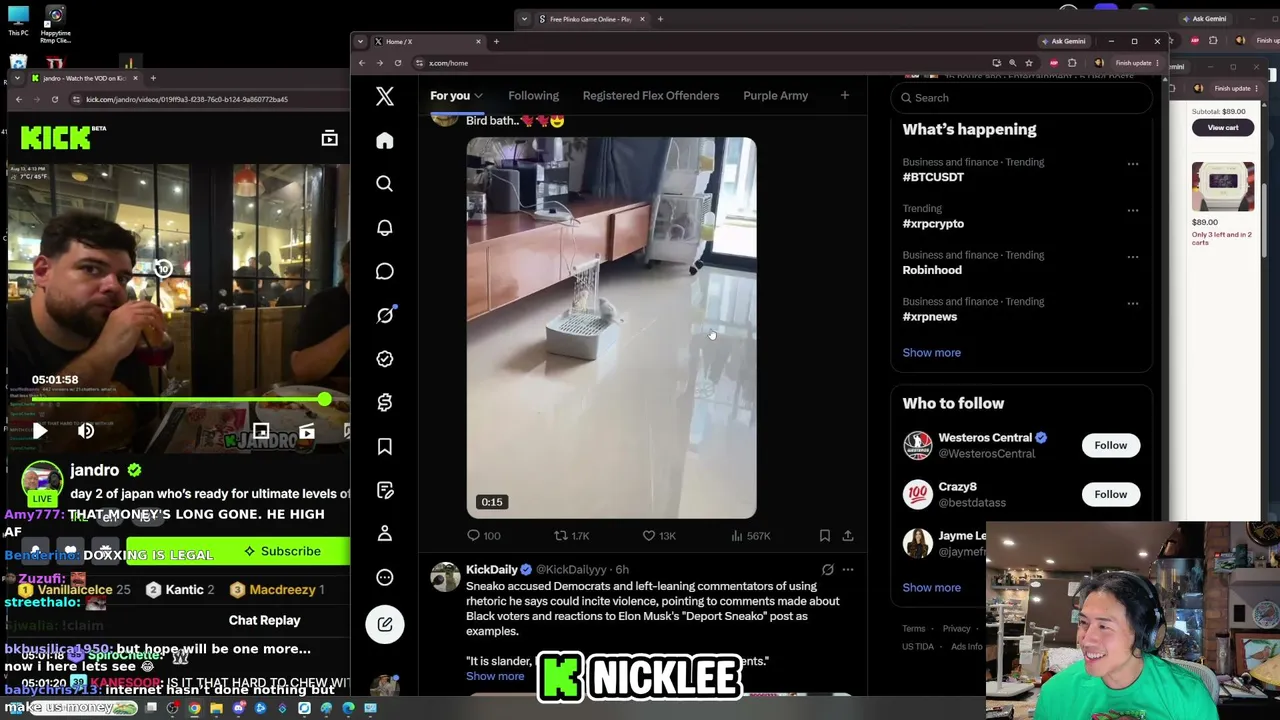Open Profile in the X sidebar
This screenshot has height=720, width=1280.
pyautogui.click(x=385, y=534)
